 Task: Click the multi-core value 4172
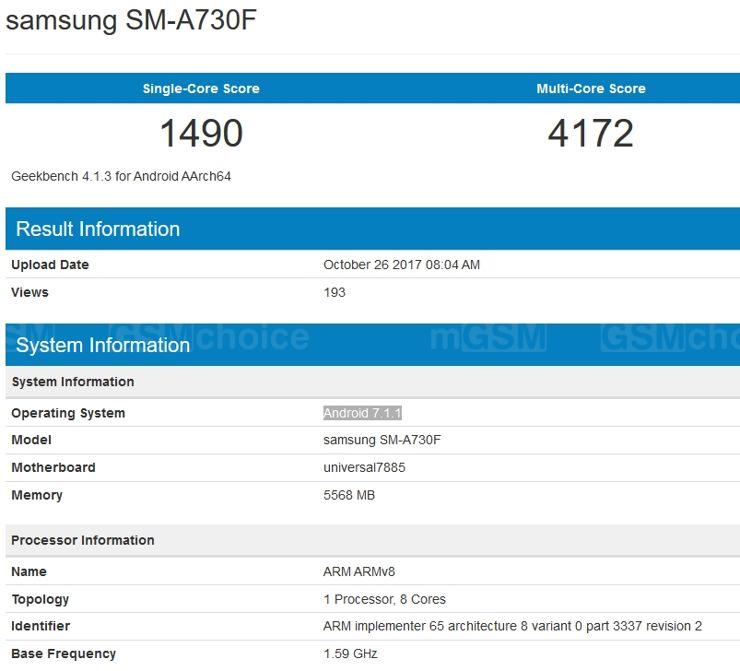click(591, 133)
